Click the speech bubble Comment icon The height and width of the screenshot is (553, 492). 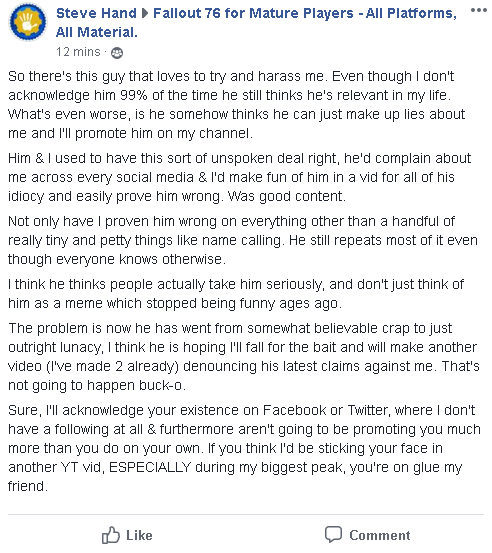pyautogui.click(x=333, y=535)
